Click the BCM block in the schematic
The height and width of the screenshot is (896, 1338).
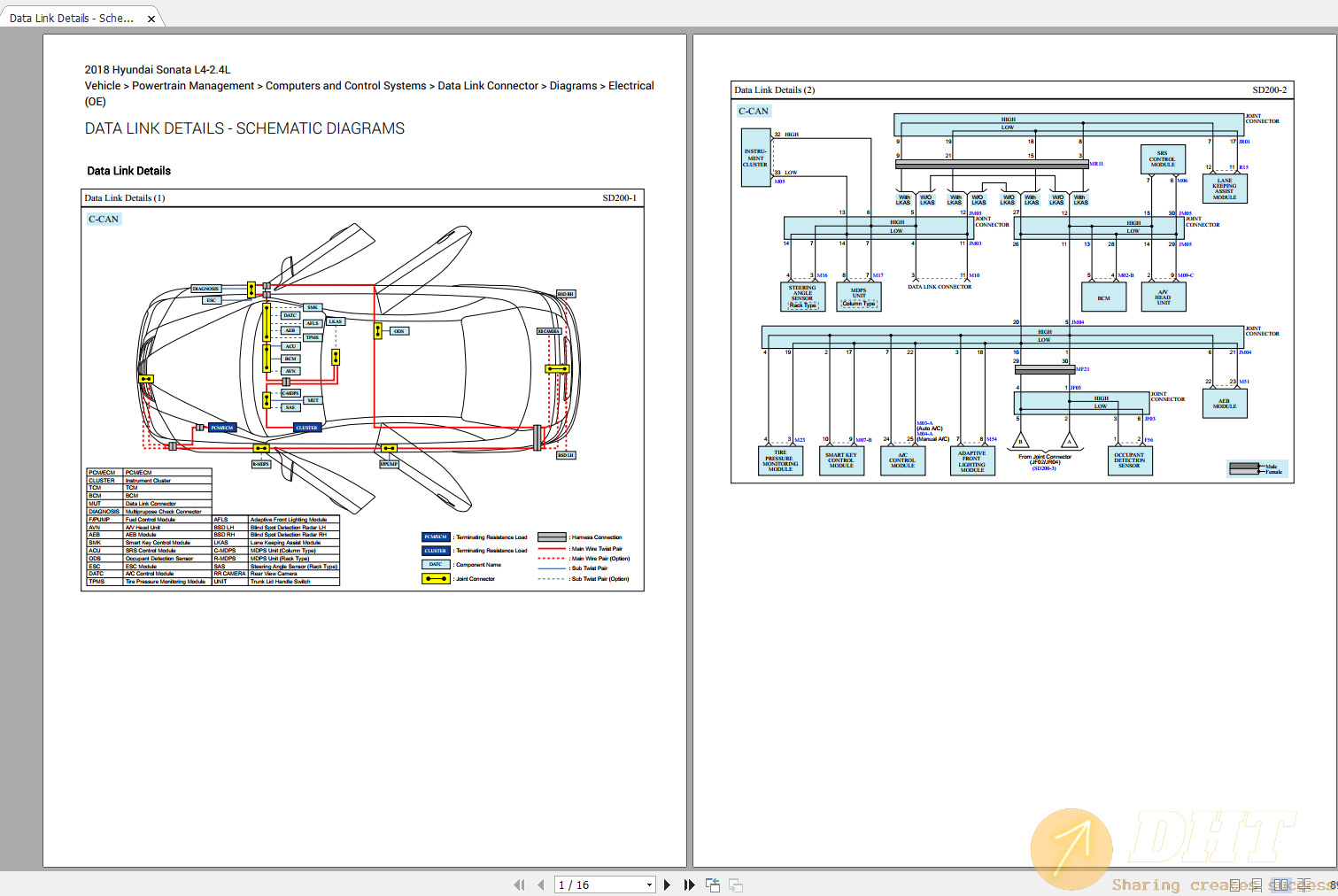[x=1103, y=297]
